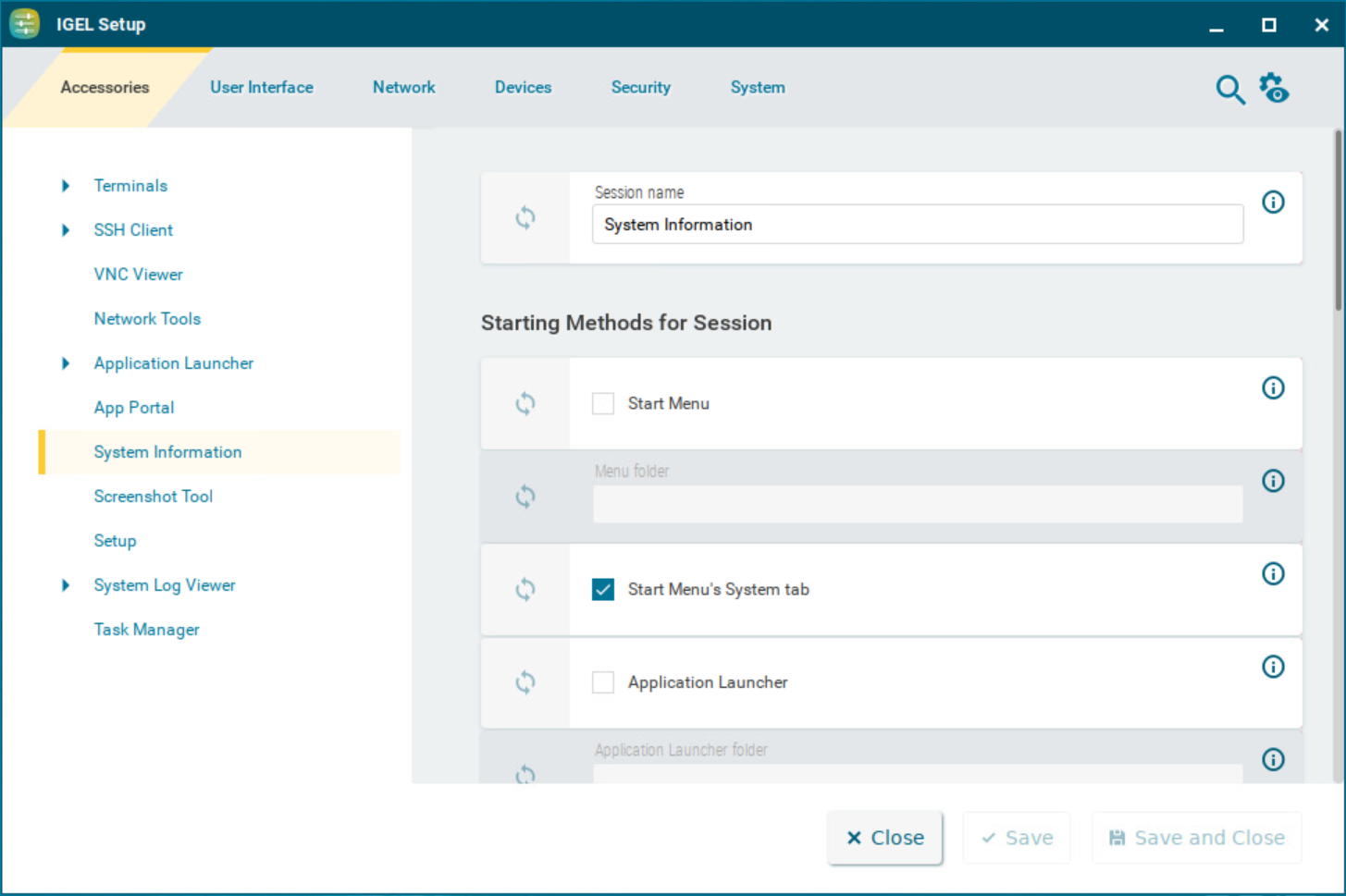Click info icon beside Session name field
This screenshot has width=1346, height=896.
pos(1273,203)
